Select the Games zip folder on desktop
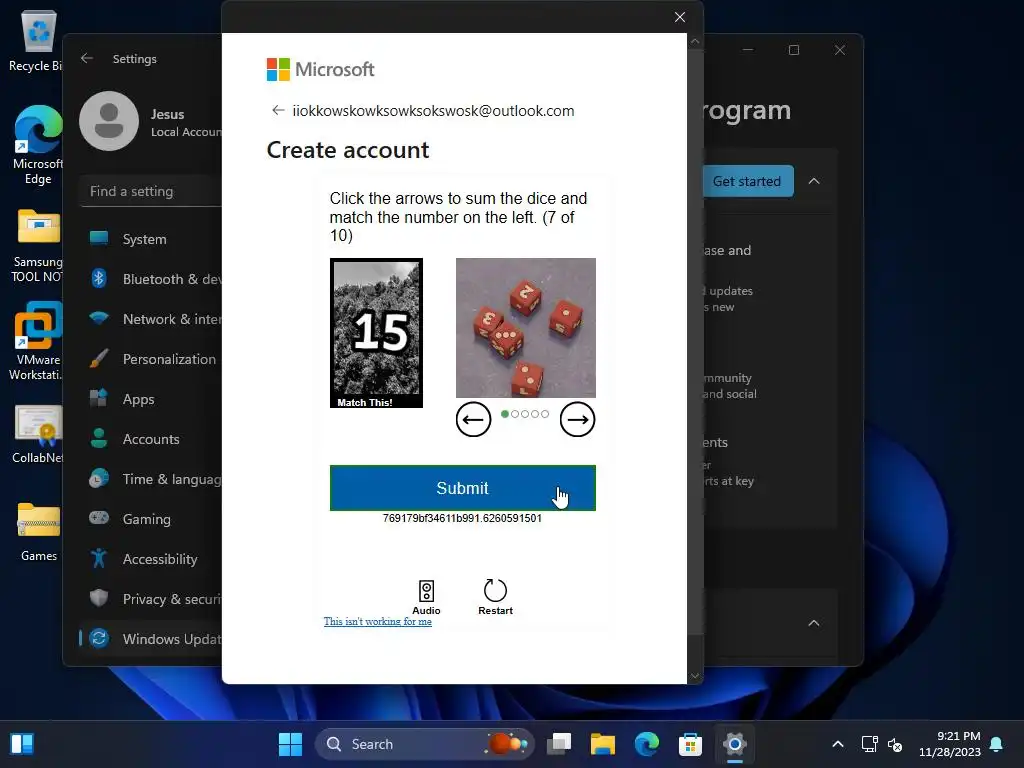The width and height of the screenshot is (1024, 768). [x=38, y=532]
